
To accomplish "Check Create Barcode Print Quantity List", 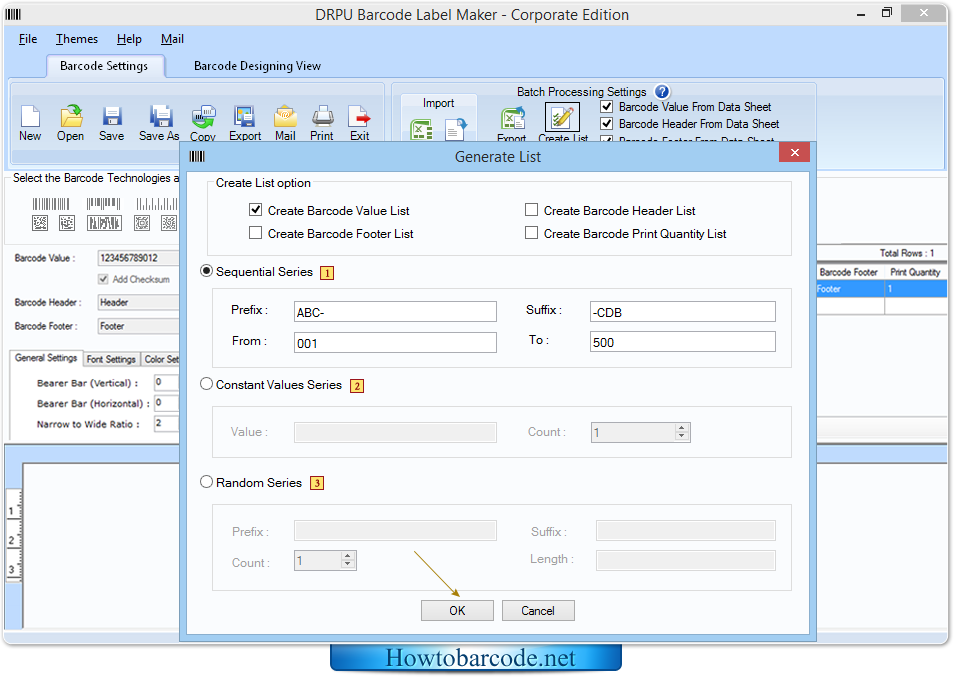I will 532,233.
